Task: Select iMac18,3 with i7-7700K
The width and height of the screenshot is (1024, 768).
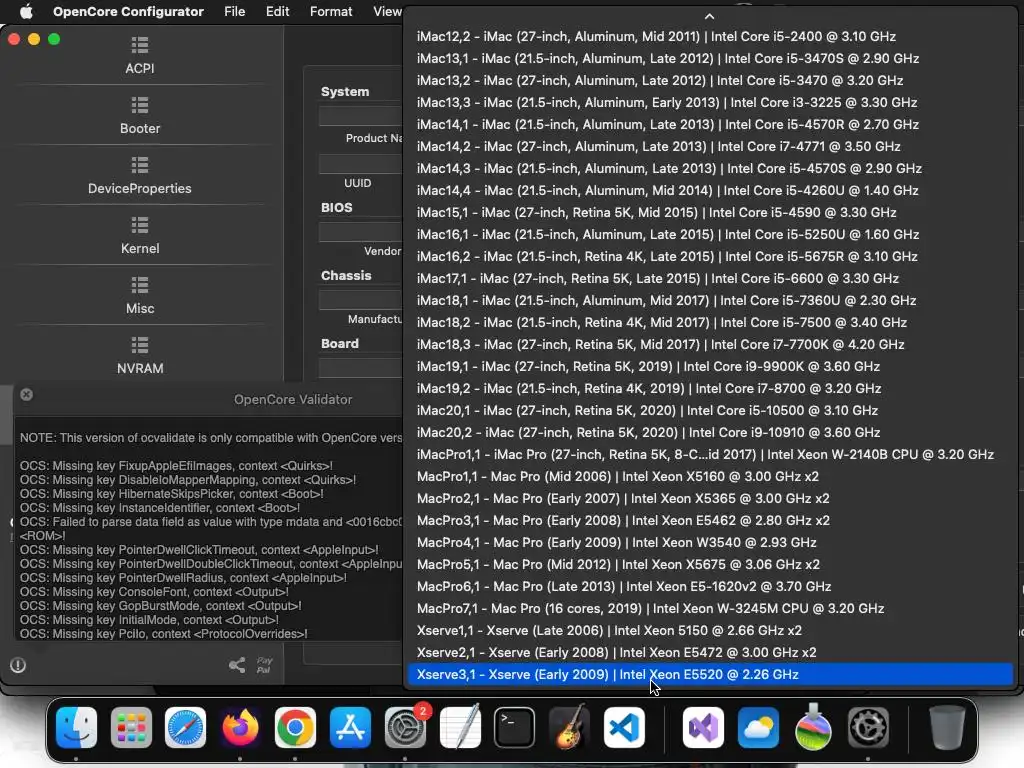Action: pyautogui.click(x=710, y=344)
